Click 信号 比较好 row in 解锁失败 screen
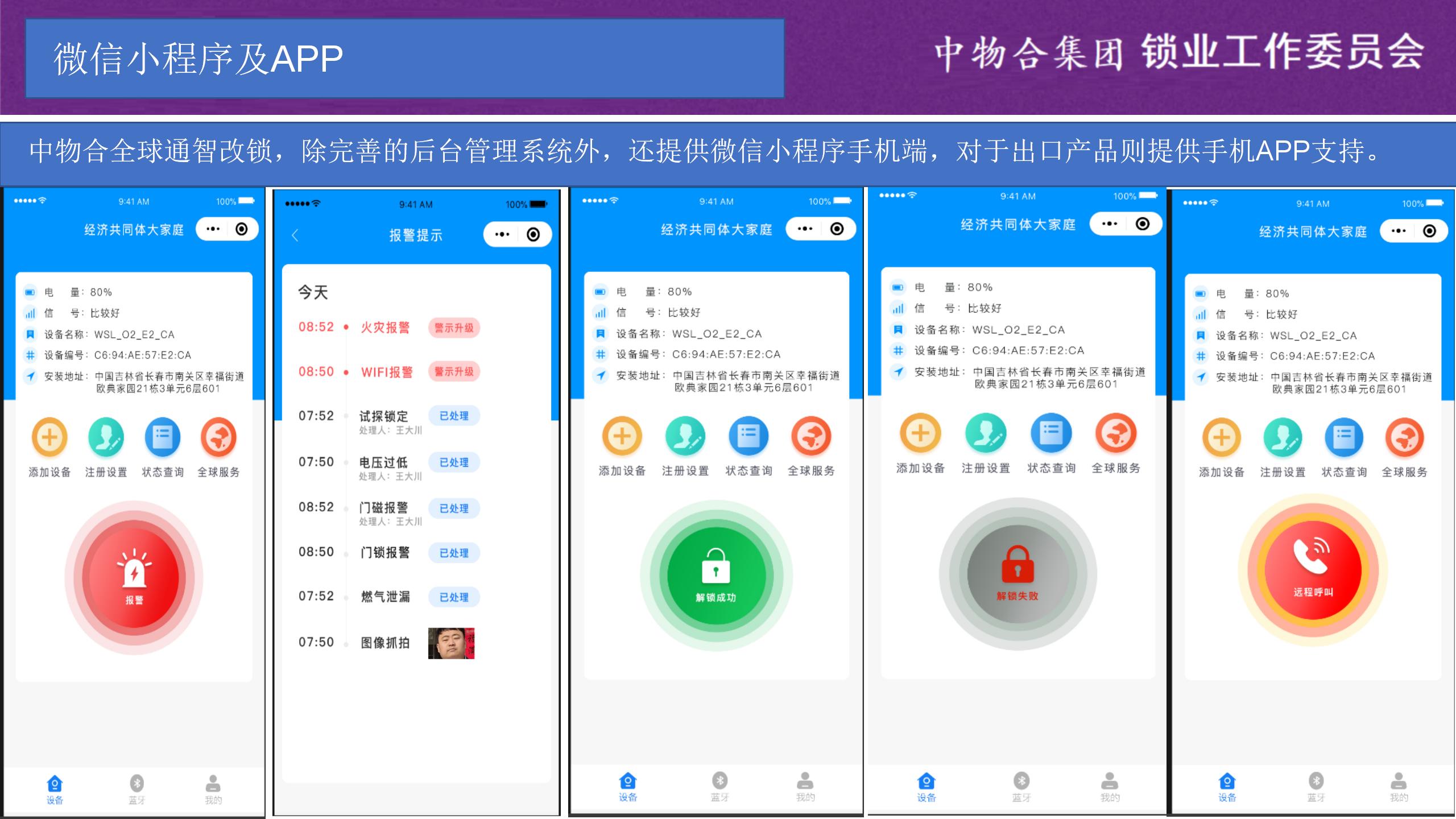 (x=946, y=308)
